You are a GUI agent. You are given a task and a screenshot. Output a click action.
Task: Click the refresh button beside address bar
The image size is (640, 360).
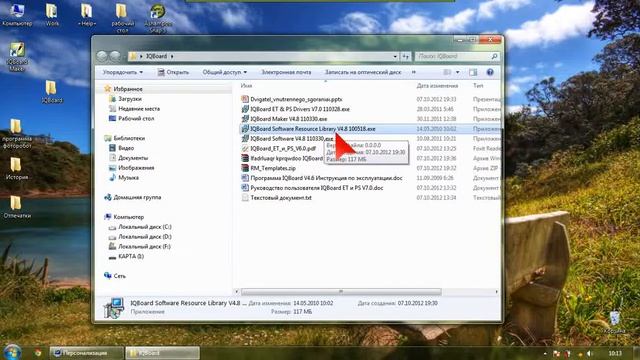click(x=405, y=56)
